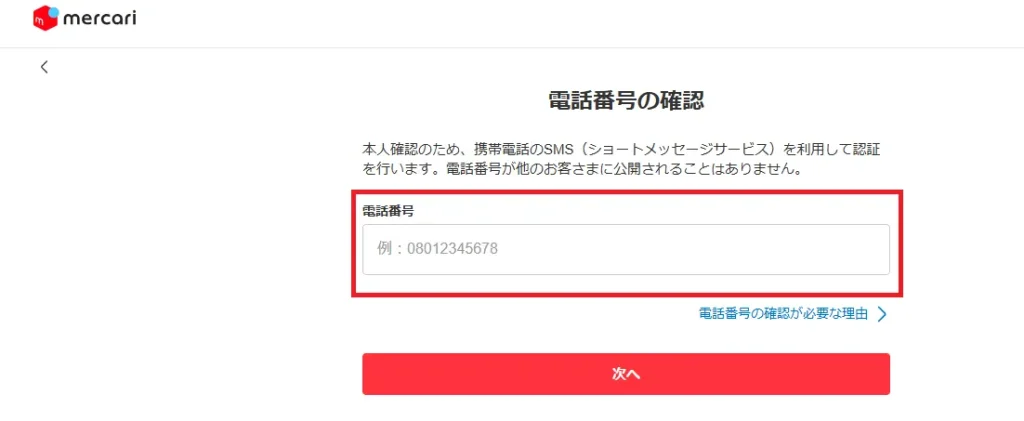Open the 電話番号の確認が必要な理由 link

pos(783,314)
